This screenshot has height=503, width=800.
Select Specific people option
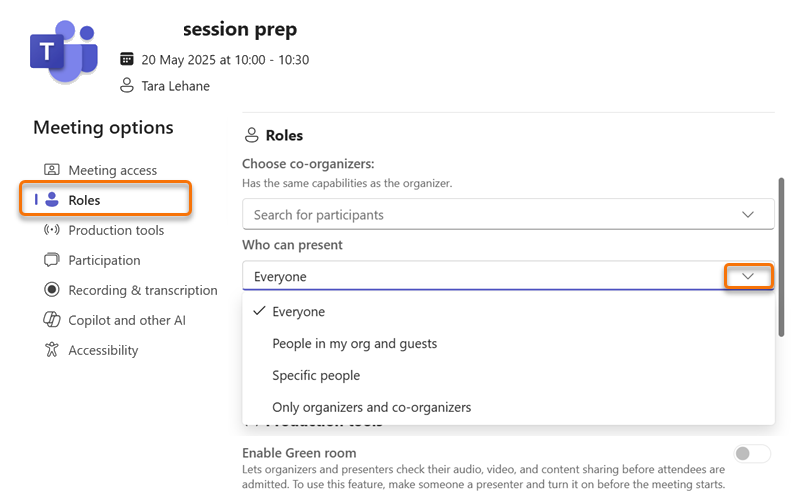(x=316, y=375)
